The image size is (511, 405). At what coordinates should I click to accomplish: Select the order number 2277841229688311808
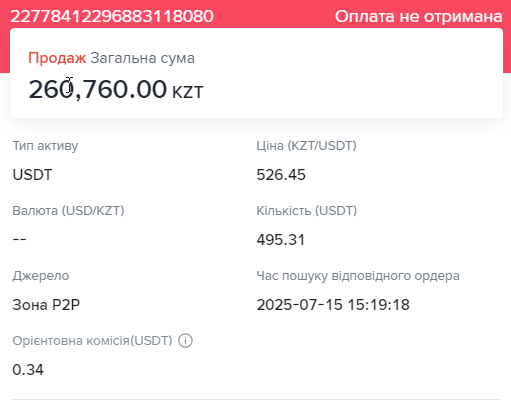112,16
